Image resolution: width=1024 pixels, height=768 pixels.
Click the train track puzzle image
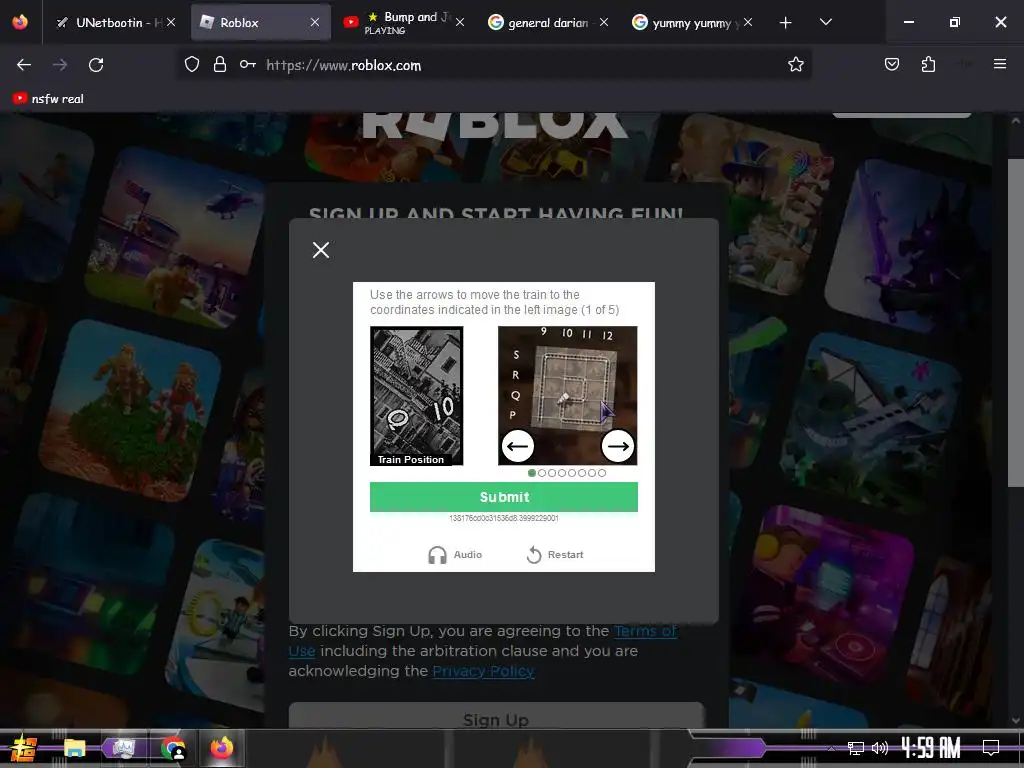568,396
